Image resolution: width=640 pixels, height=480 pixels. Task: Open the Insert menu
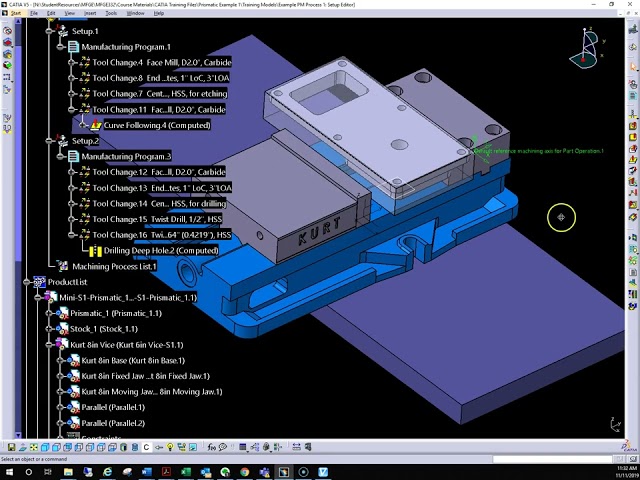(90, 13)
